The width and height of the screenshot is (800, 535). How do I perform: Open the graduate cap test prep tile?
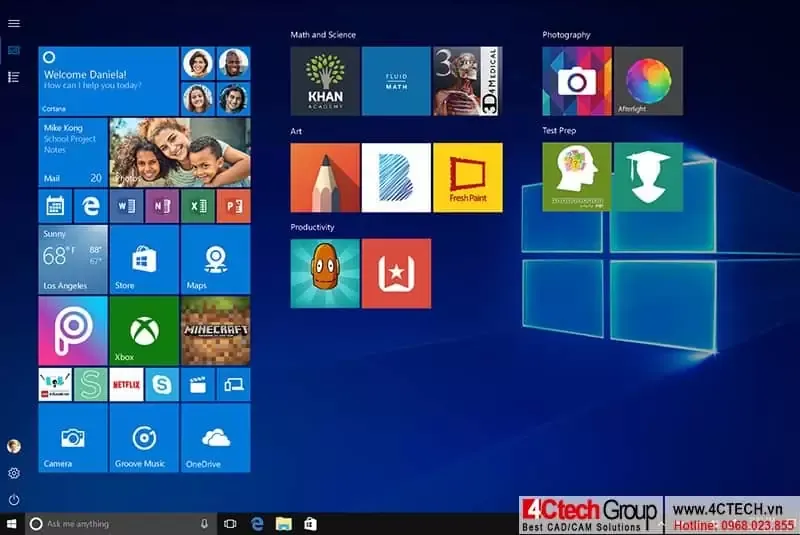(x=648, y=177)
